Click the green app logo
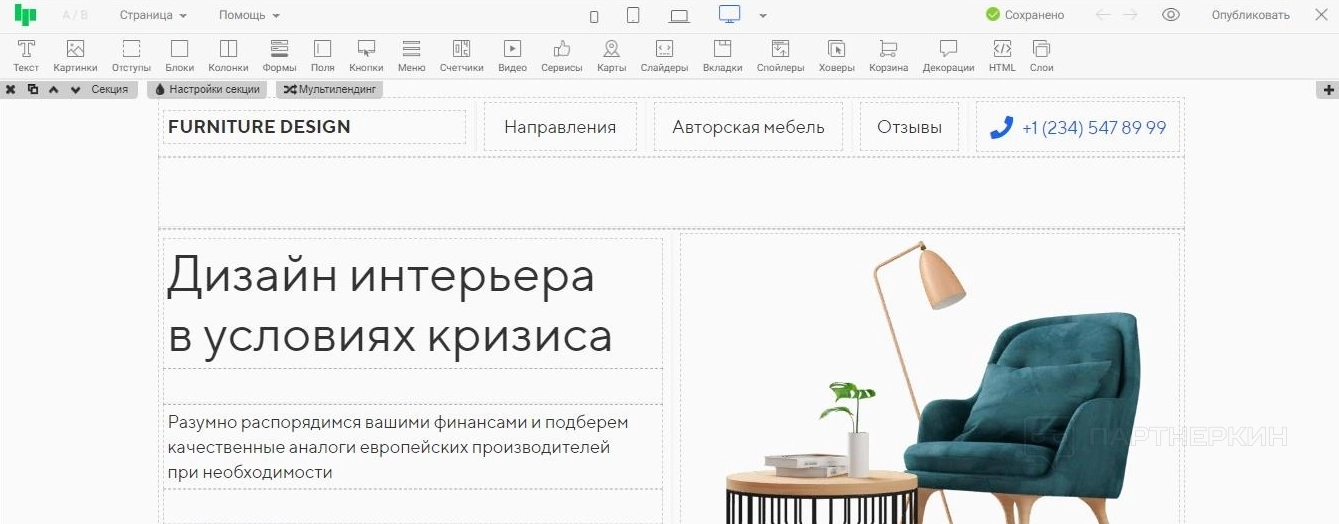 (26, 15)
